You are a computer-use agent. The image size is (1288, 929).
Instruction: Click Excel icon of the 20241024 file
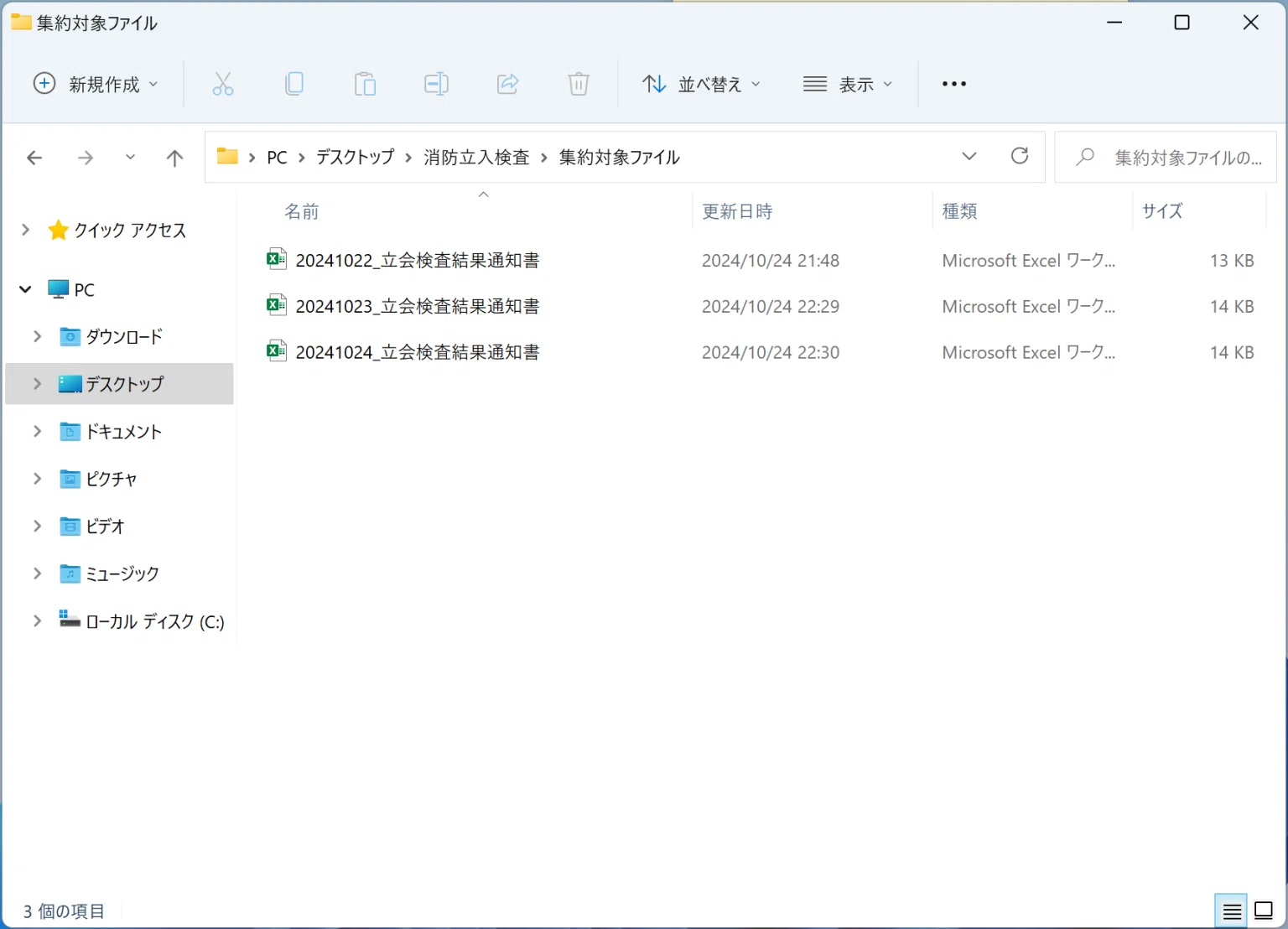click(x=277, y=351)
